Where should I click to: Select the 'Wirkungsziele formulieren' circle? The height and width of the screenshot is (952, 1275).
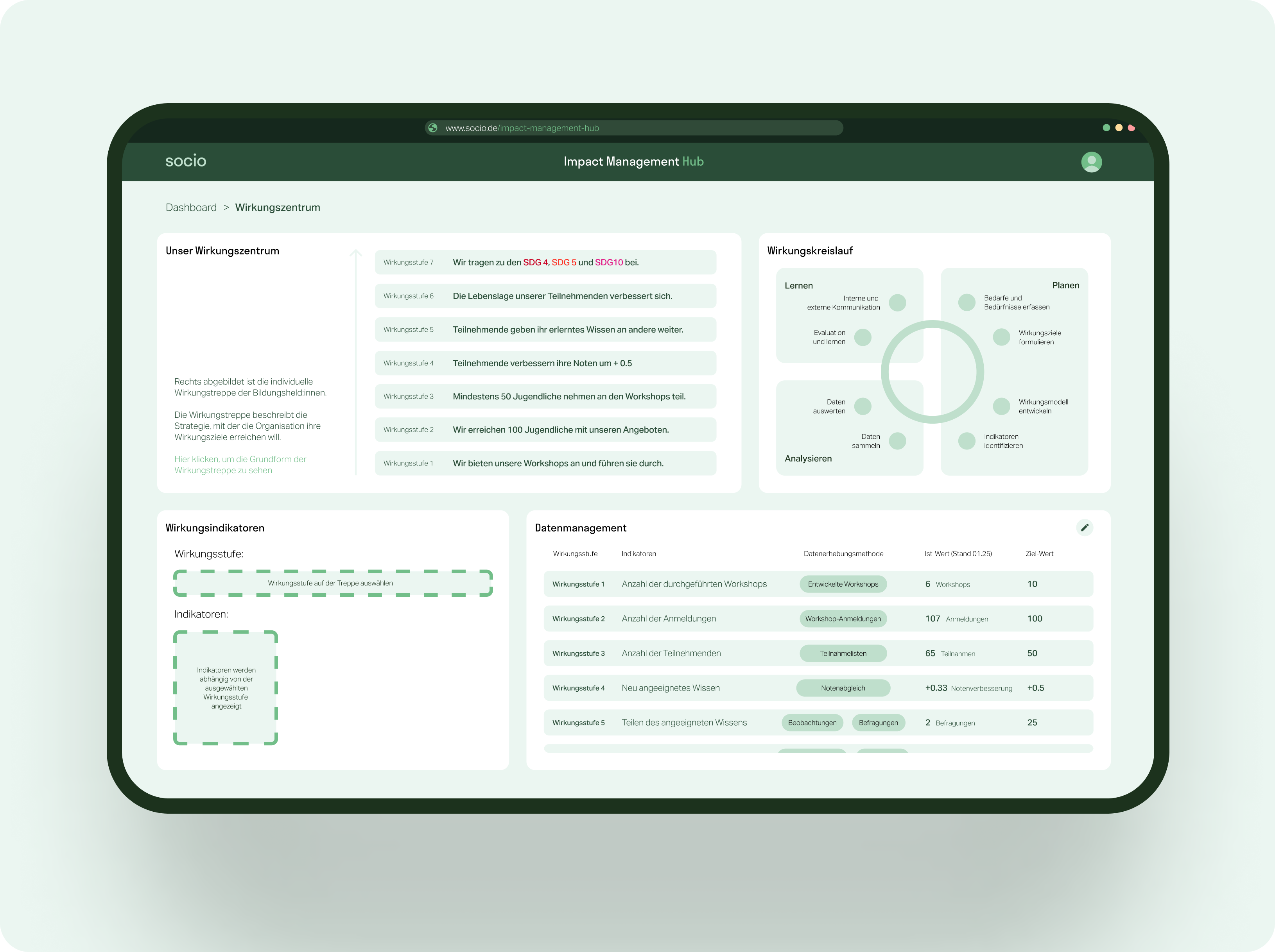click(1001, 337)
